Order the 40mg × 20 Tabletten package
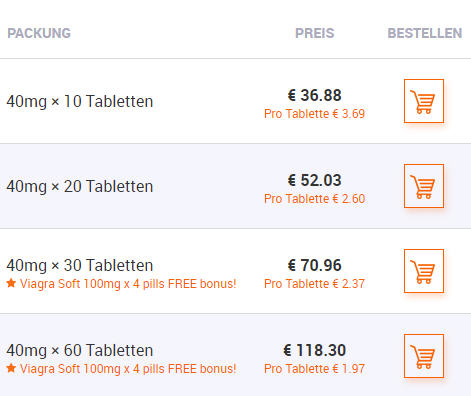471x396 pixels. point(424,186)
